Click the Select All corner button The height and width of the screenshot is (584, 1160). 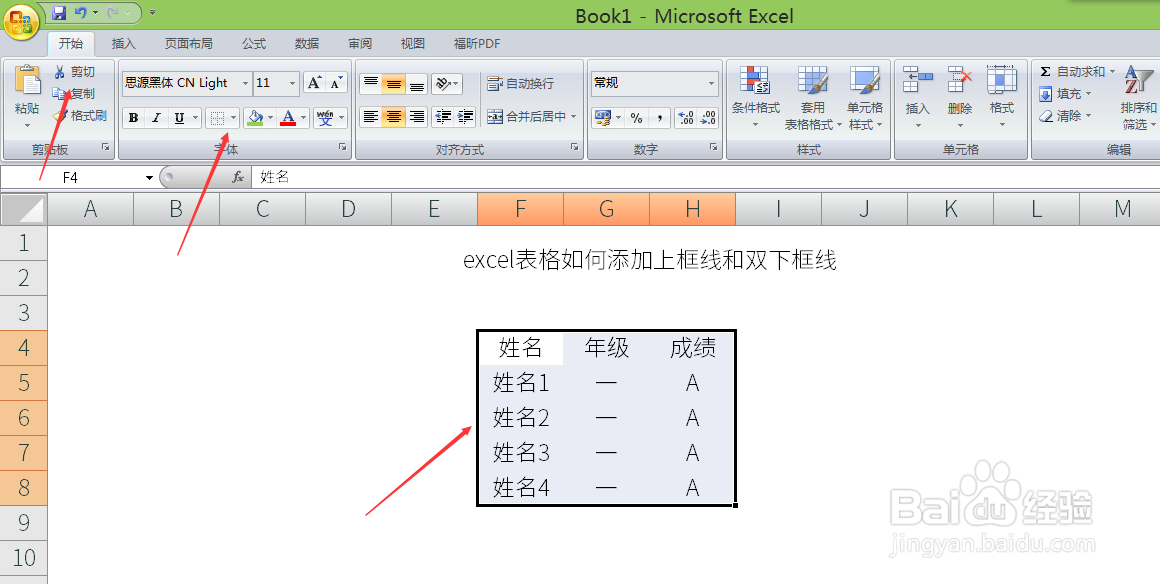point(24,209)
